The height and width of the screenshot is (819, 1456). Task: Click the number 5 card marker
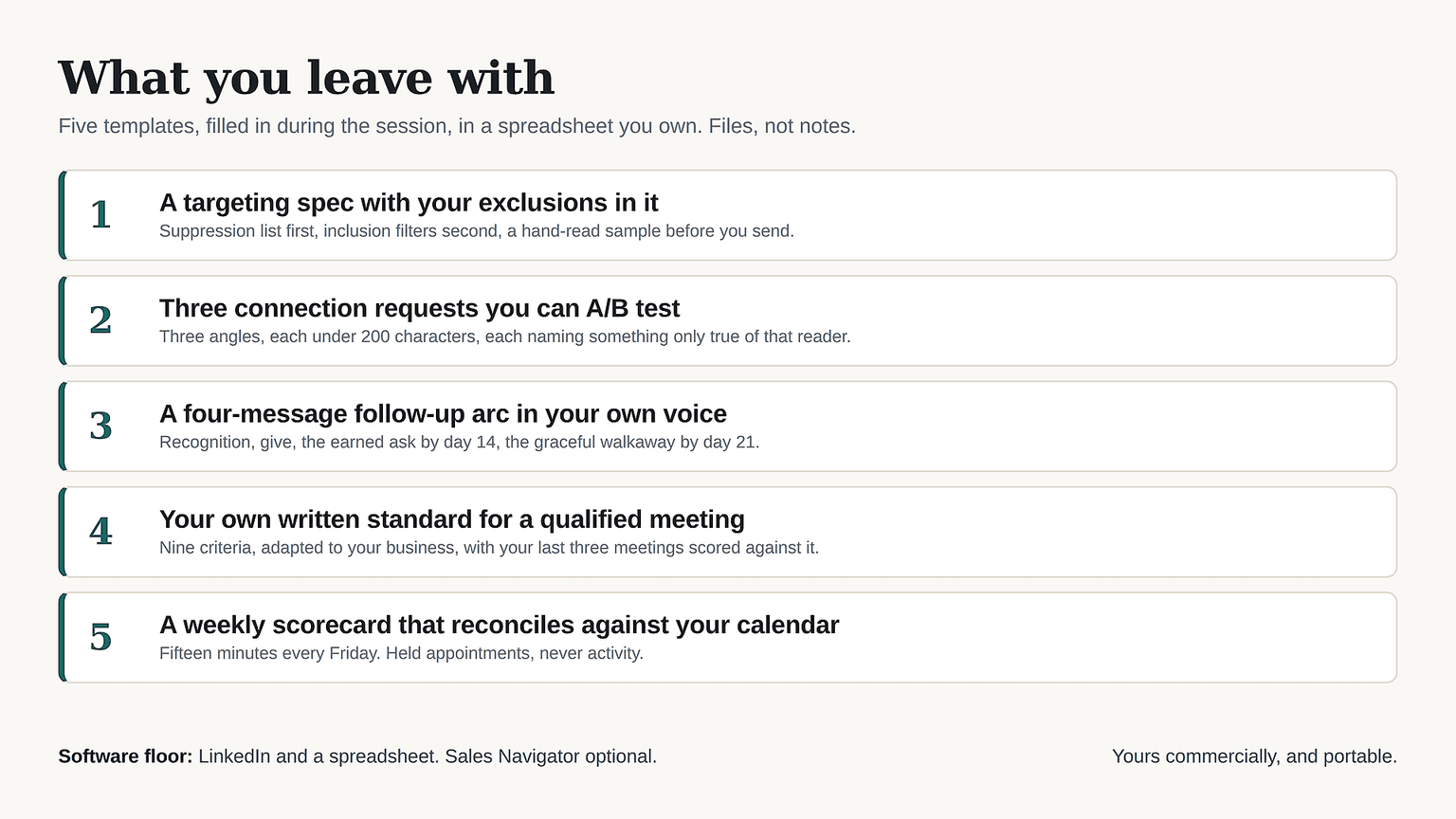(100, 637)
